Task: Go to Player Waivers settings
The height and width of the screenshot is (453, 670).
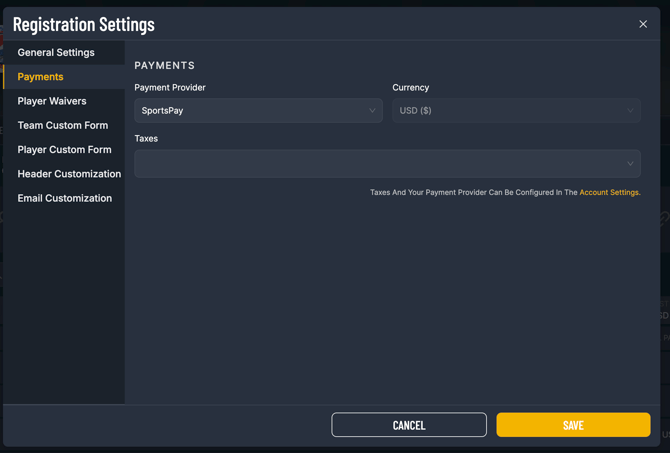Action: (x=52, y=101)
